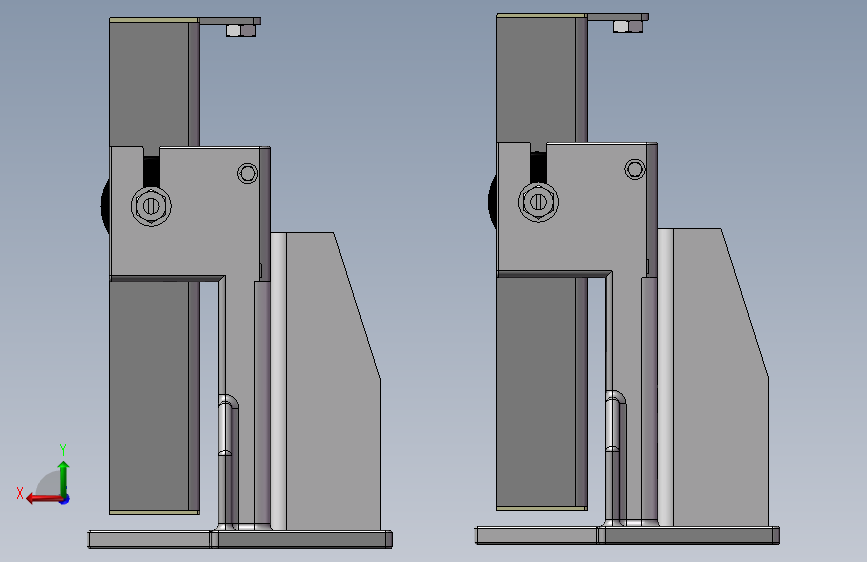This screenshot has height=562, width=867.
Task: Select the hex nut atop the right assembly
Action: [x=628, y=26]
